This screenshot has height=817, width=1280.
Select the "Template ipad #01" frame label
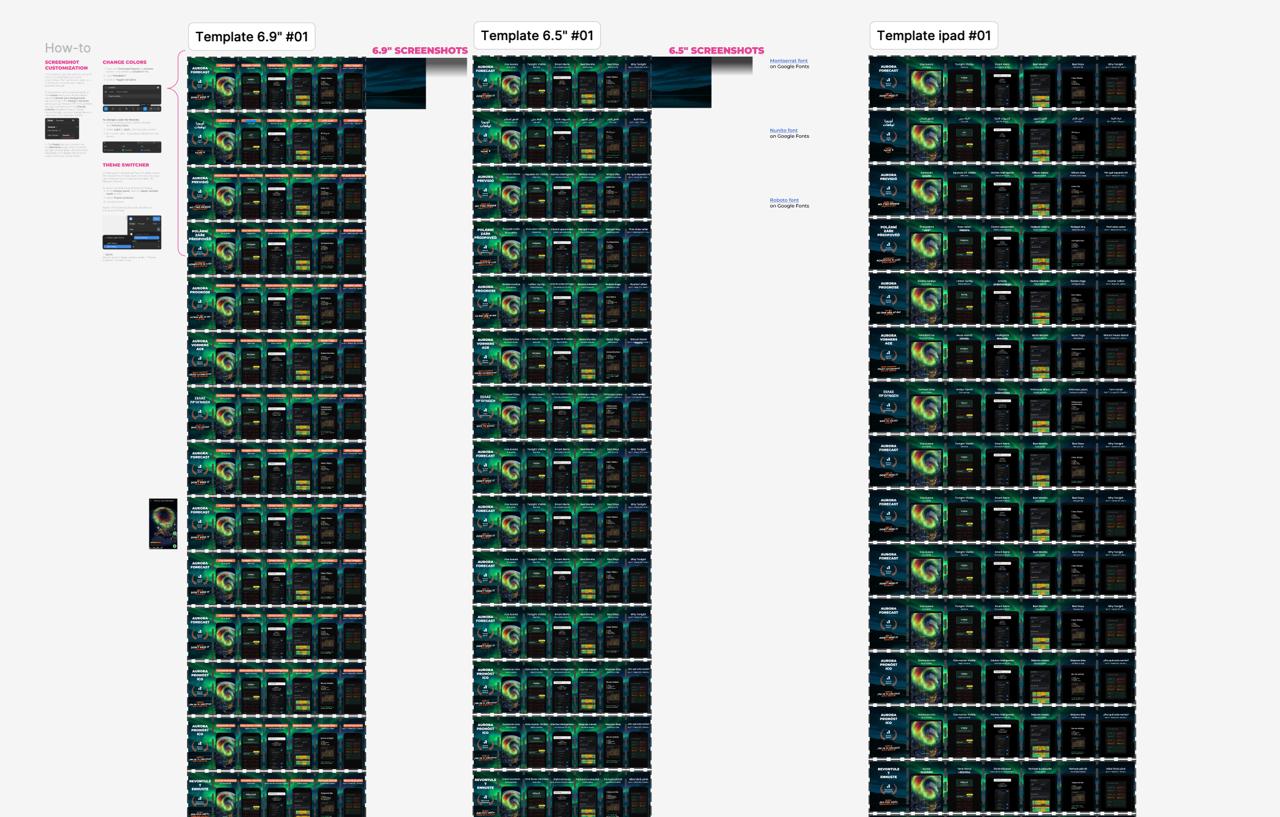tap(934, 36)
